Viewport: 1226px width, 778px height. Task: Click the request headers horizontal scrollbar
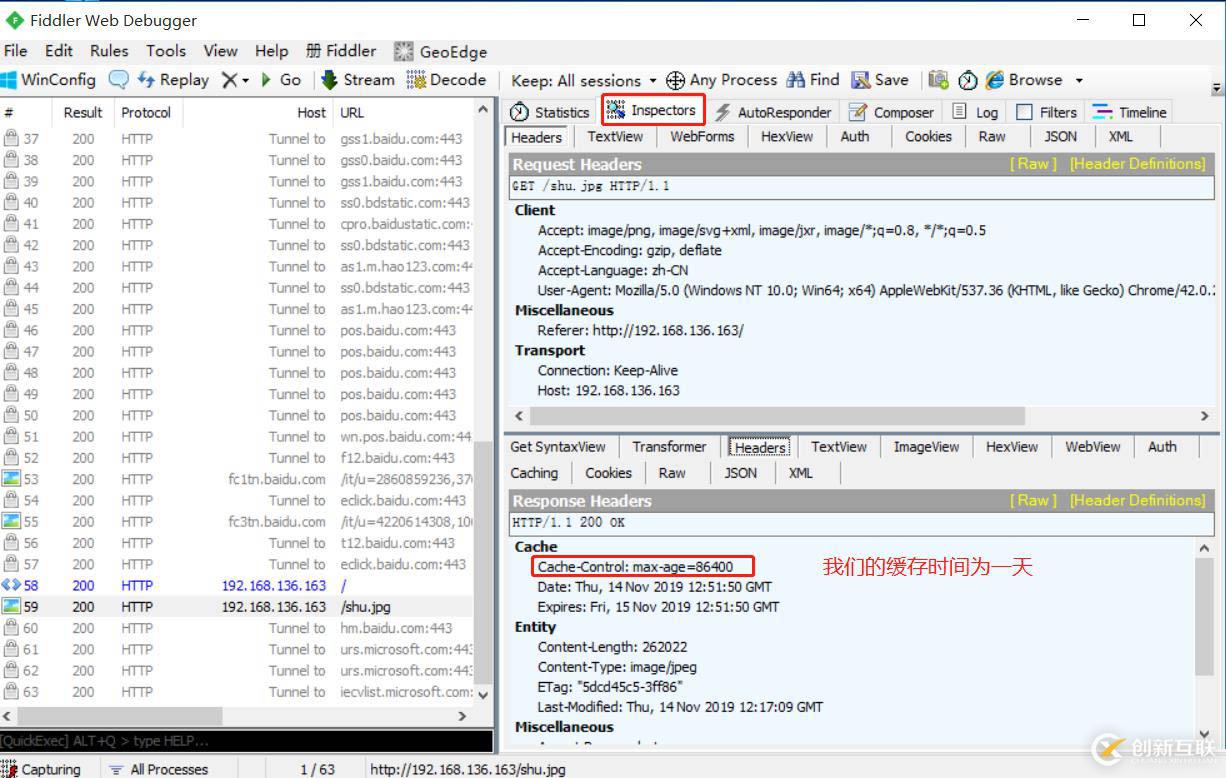(778, 415)
